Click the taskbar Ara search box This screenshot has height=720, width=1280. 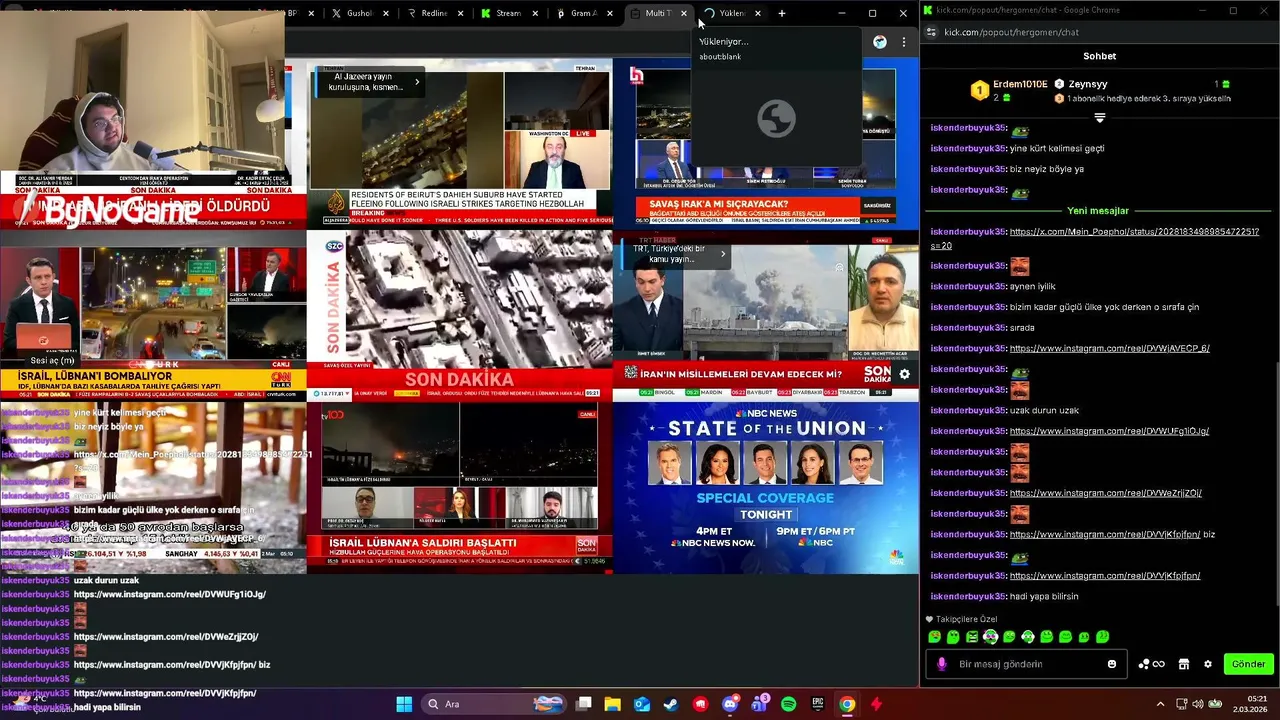pos(494,704)
